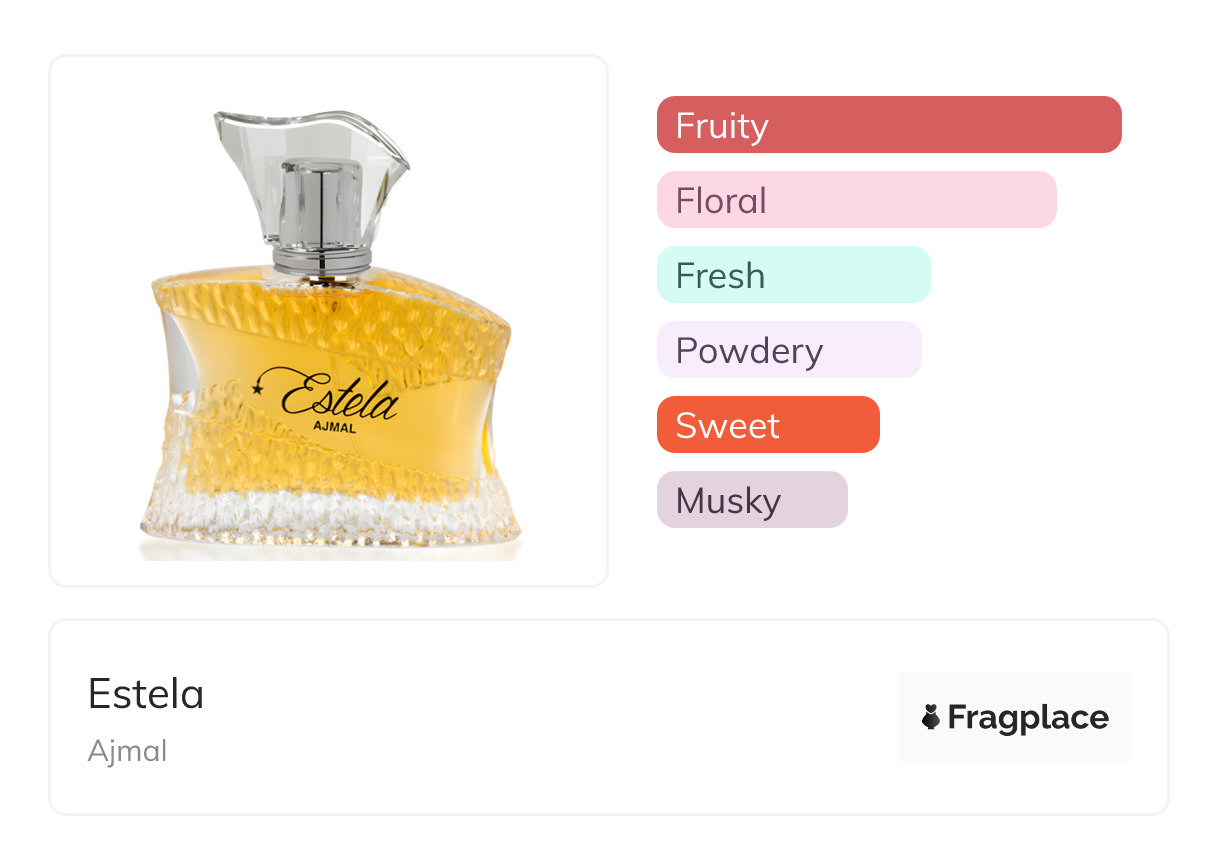Pick the mint Fresh accord bar
Image resolution: width=1218 pixels, height=864 pixels.
click(x=793, y=275)
